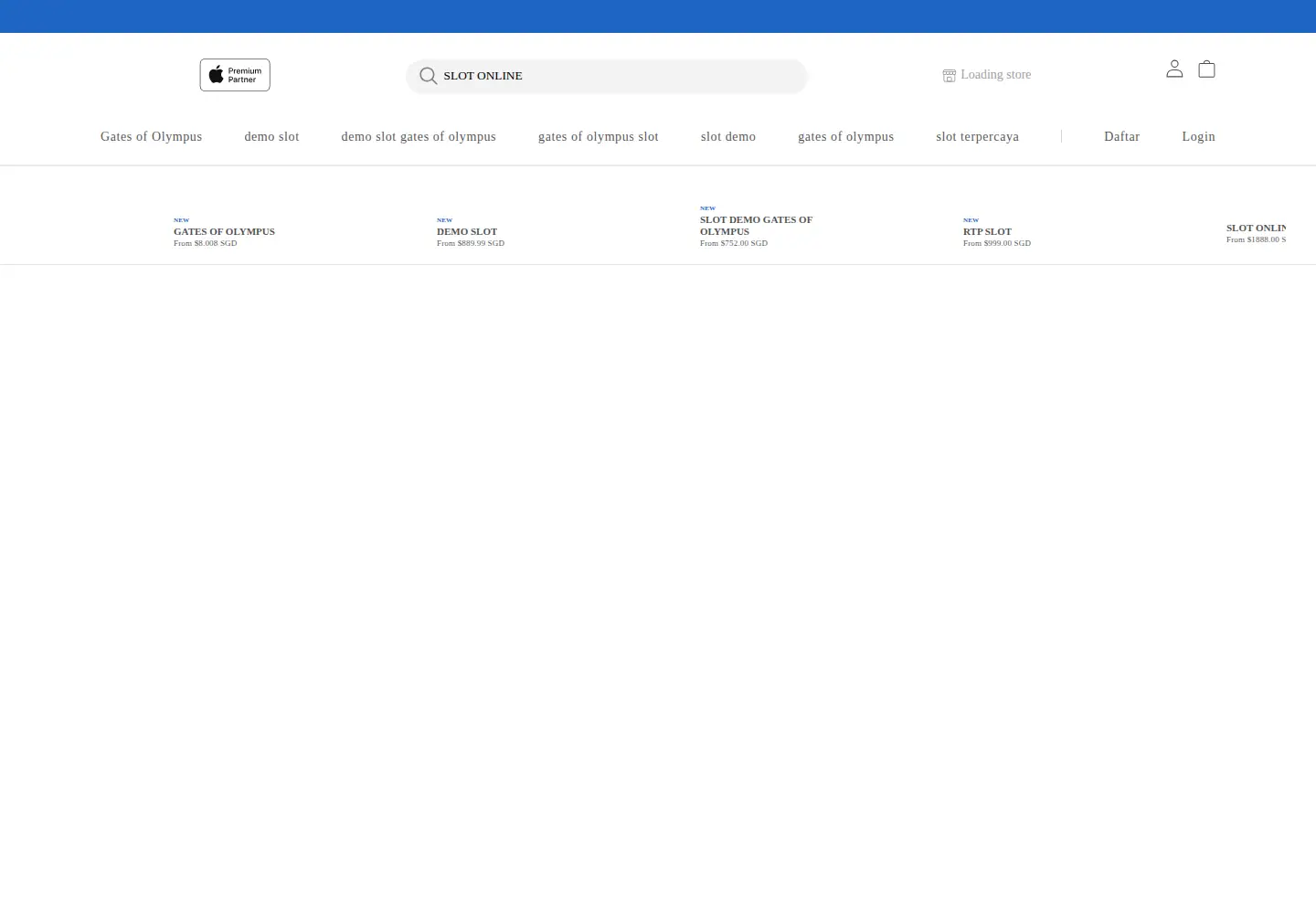Open lowercase gates of olympus nav link
This screenshot has width=1316, height=914.
[x=845, y=136]
